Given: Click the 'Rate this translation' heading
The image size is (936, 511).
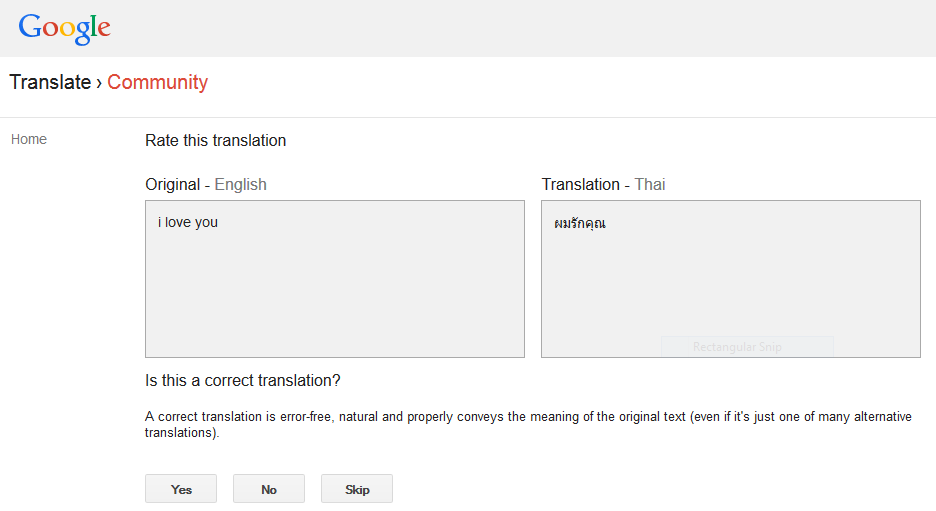Looking at the screenshot, I should pyautogui.click(x=216, y=140).
